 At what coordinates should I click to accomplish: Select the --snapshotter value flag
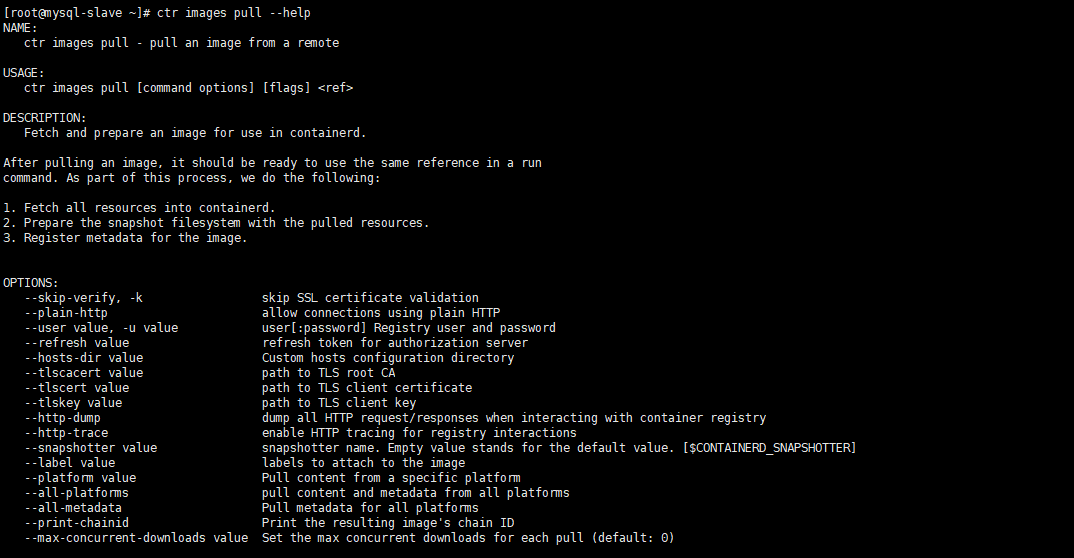[90, 448]
